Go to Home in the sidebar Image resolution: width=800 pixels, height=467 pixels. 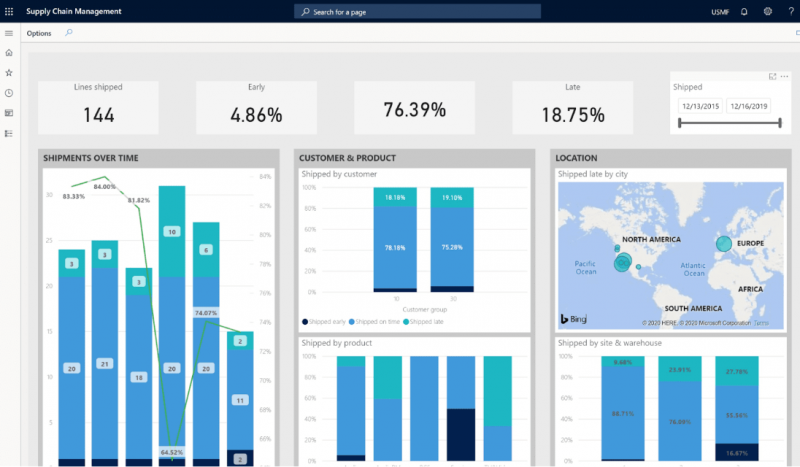coord(9,53)
